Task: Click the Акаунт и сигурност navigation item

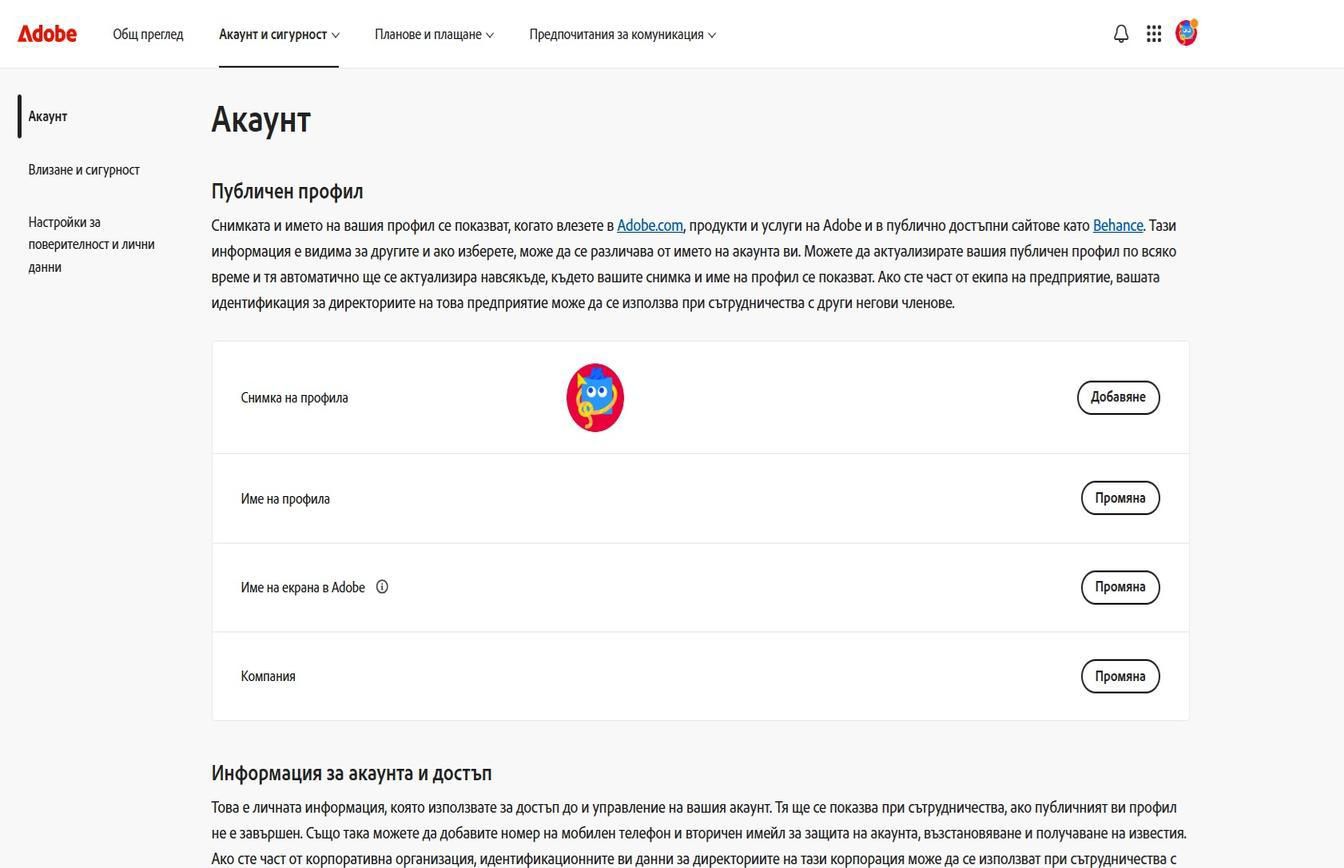Action: (x=272, y=34)
